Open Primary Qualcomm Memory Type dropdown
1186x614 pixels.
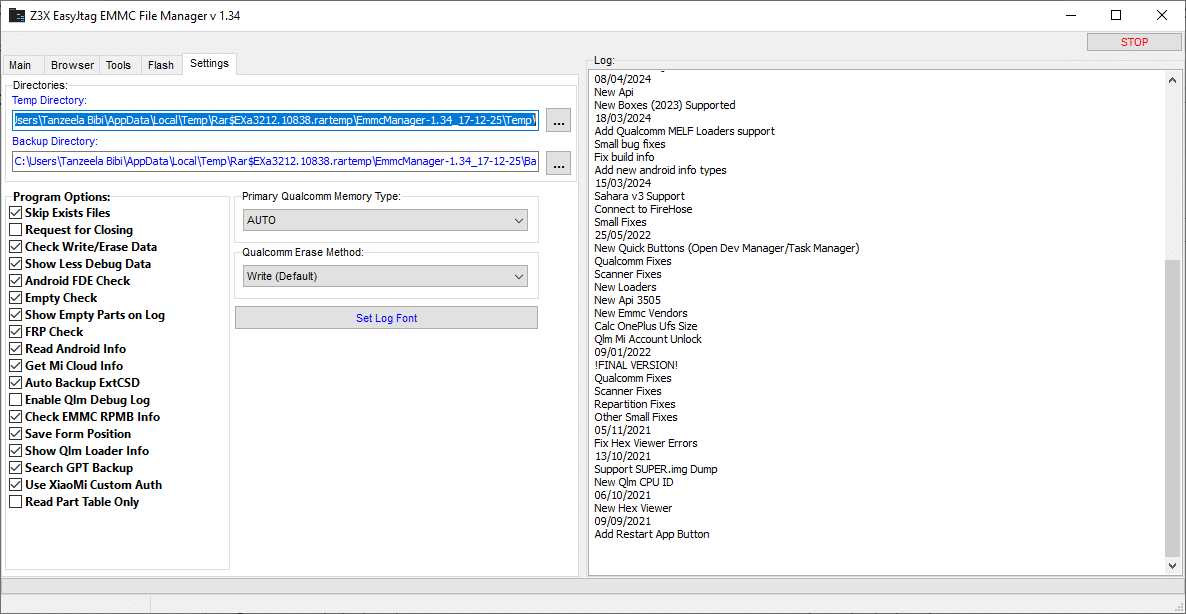386,220
